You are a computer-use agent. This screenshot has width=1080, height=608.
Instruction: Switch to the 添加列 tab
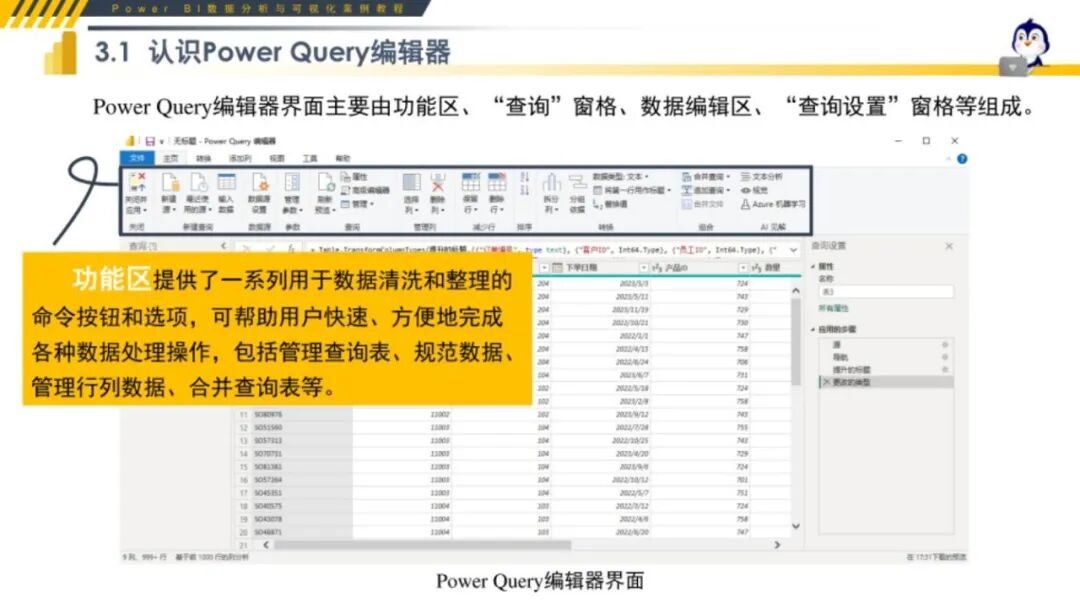click(x=240, y=158)
